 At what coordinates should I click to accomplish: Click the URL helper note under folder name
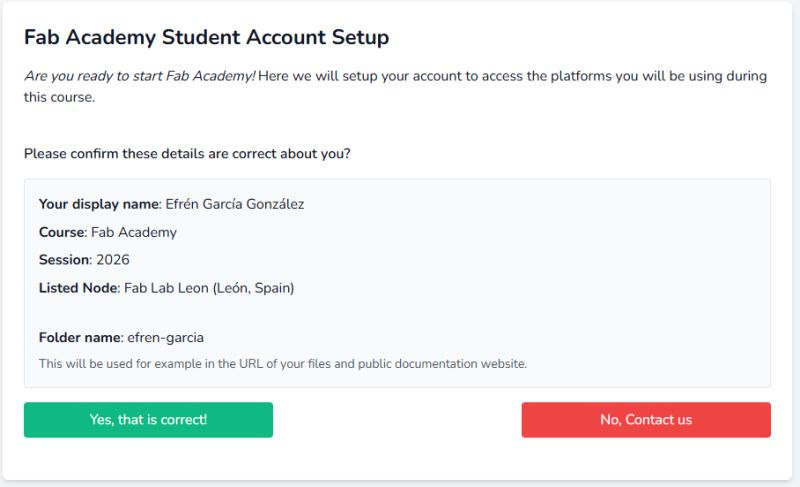click(x=282, y=363)
